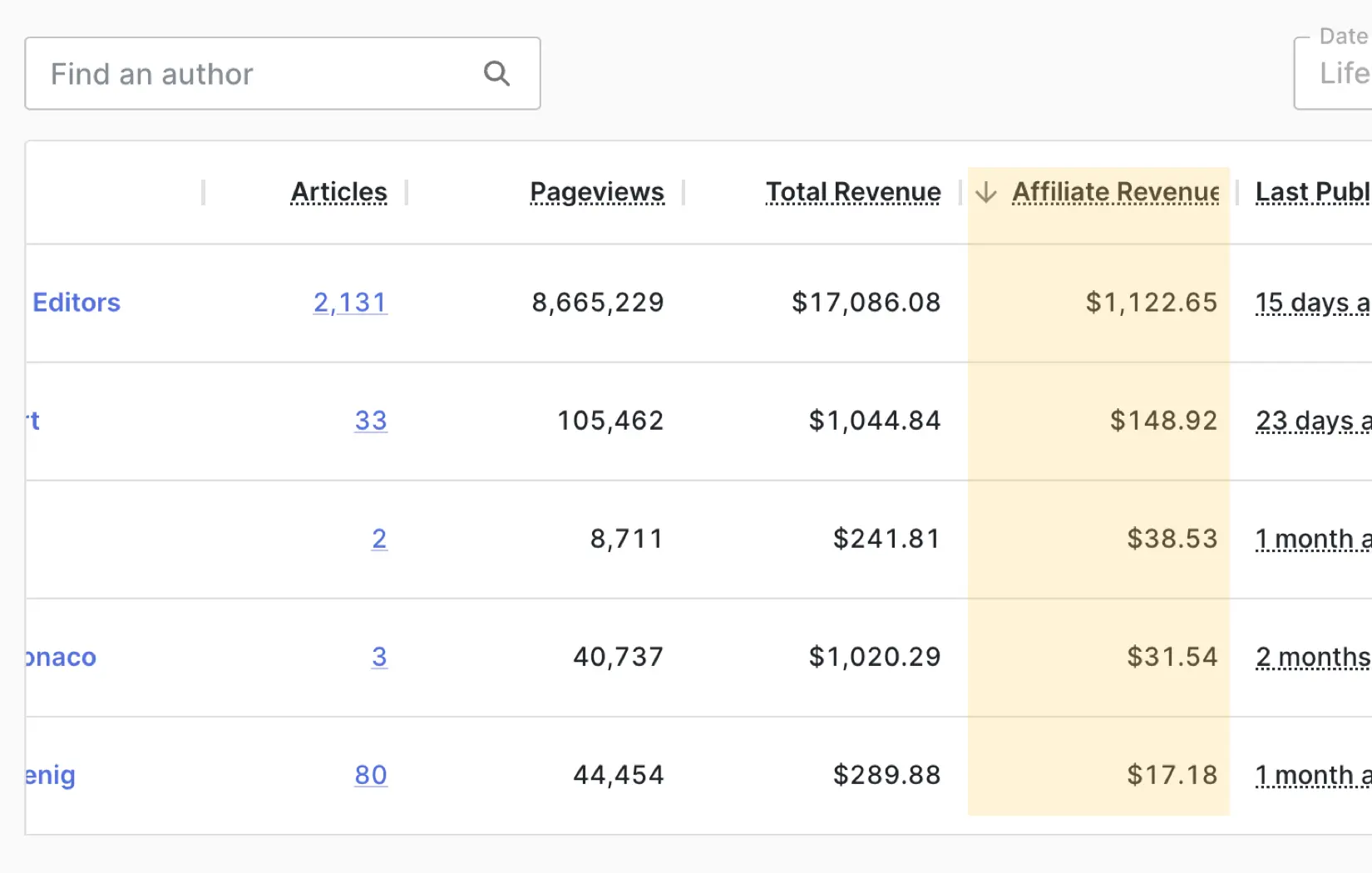Click the 2 articles count link

coord(379,539)
